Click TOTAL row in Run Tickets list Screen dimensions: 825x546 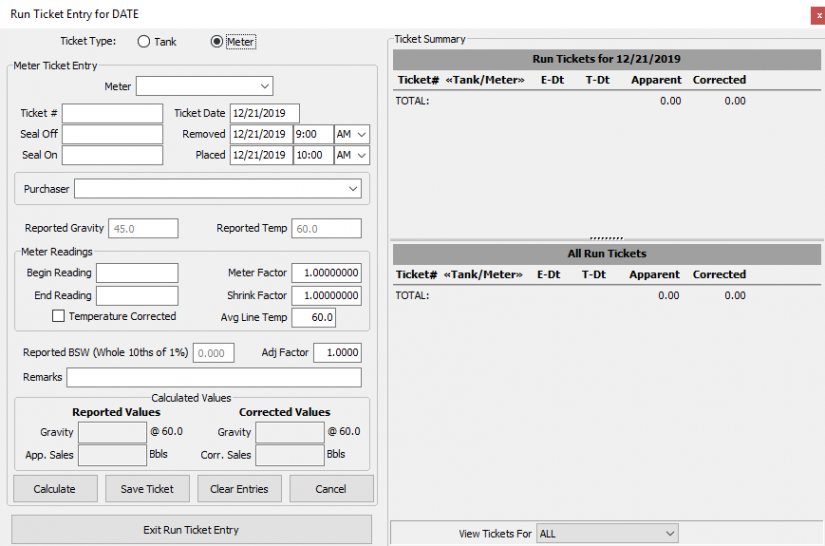pos(607,101)
